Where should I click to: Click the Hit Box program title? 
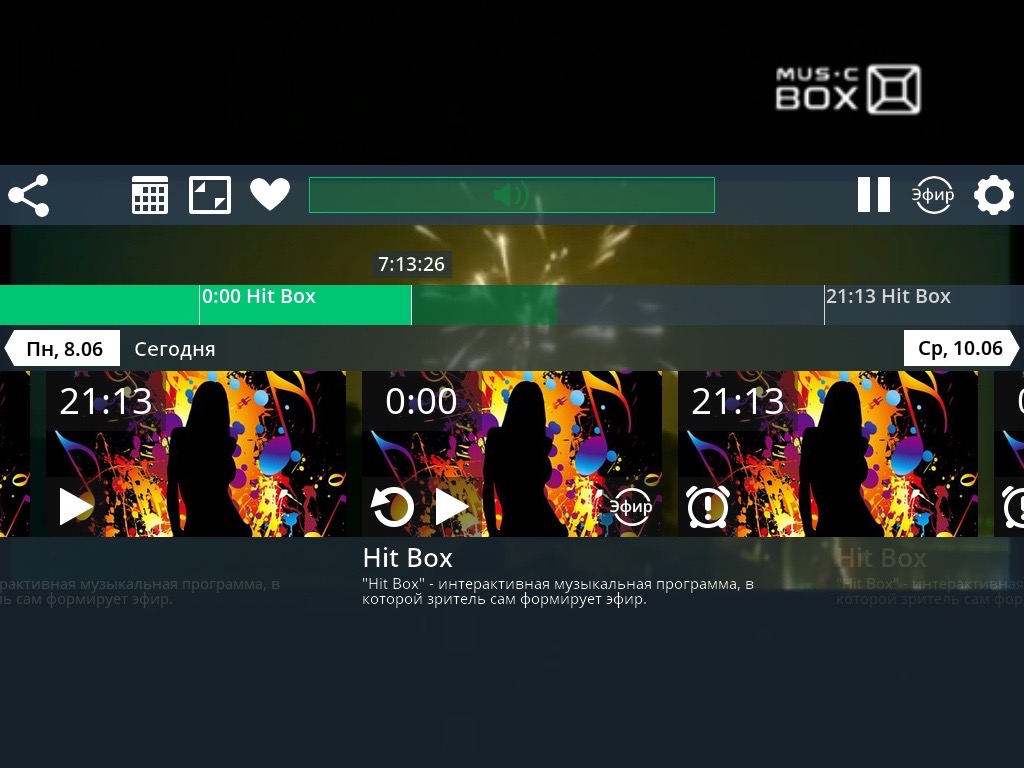pos(408,558)
